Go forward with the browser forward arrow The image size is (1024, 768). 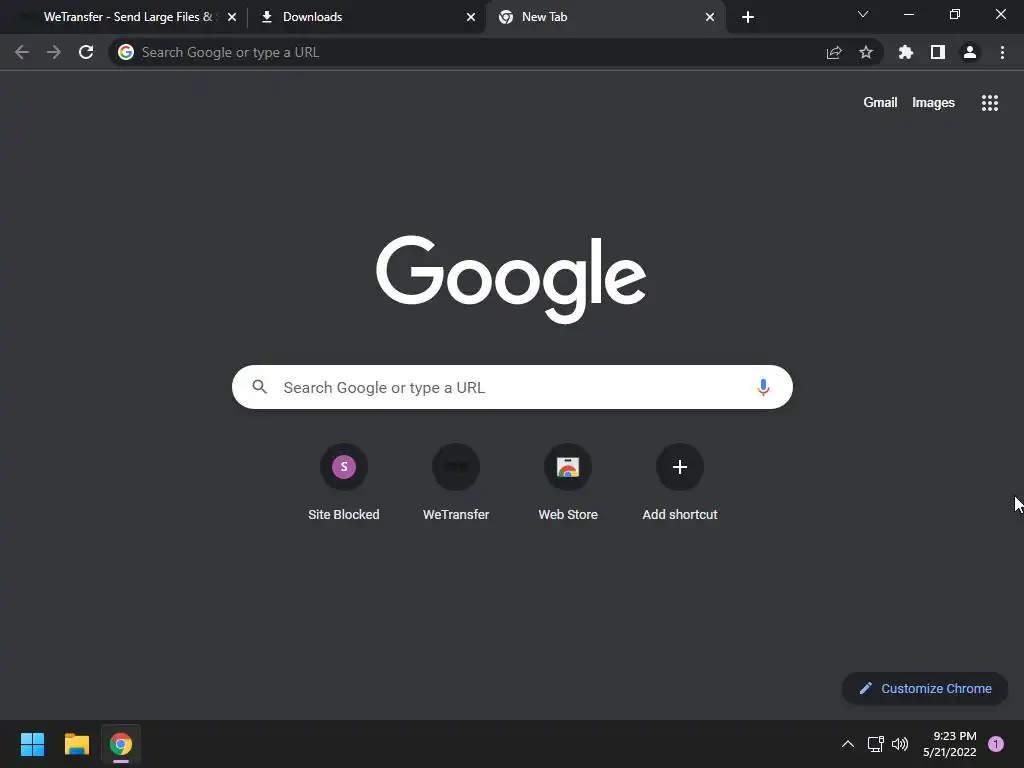[54, 52]
